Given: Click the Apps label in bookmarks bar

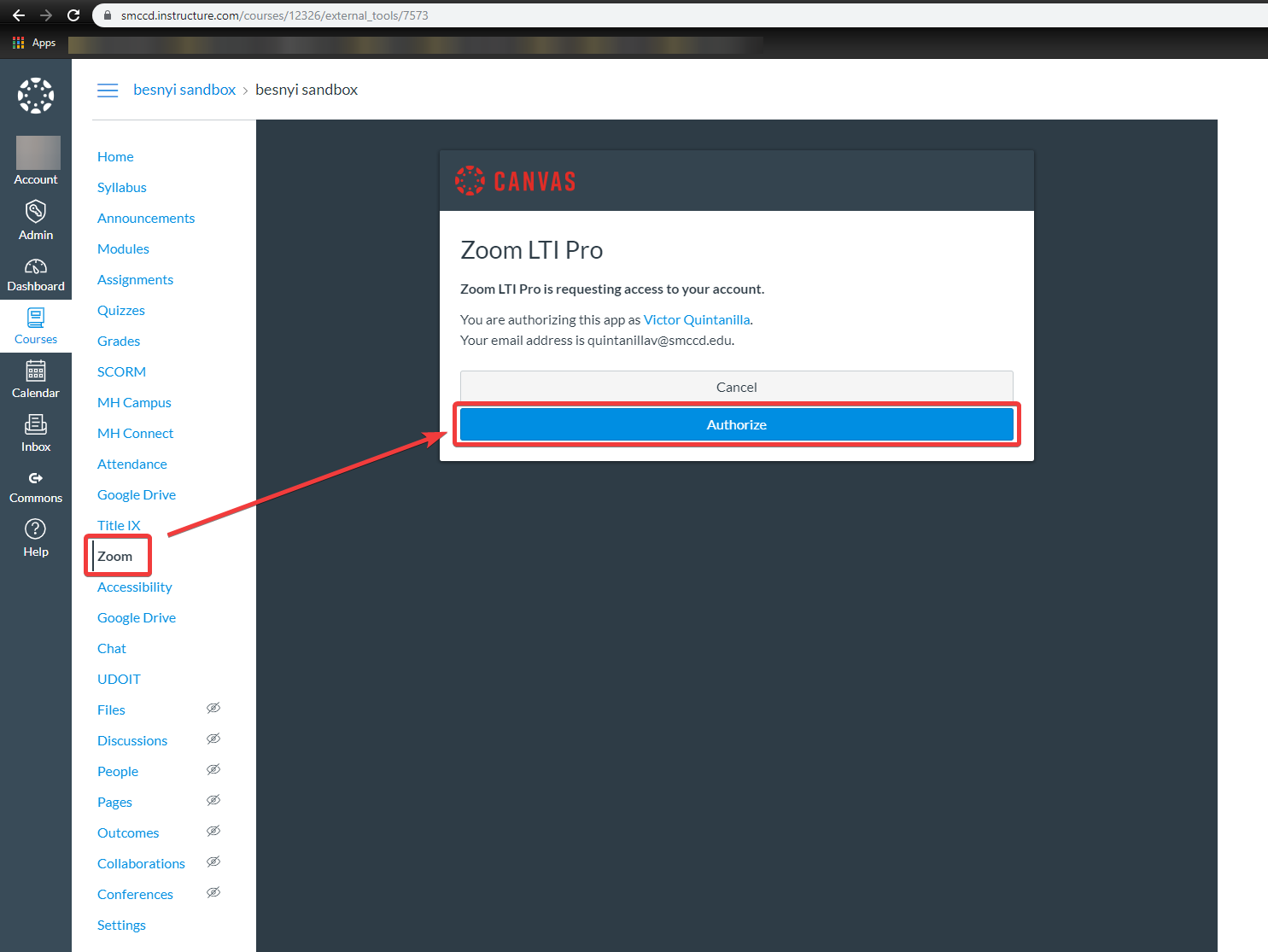Looking at the screenshot, I should pyautogui.click(x=44, y=43).
